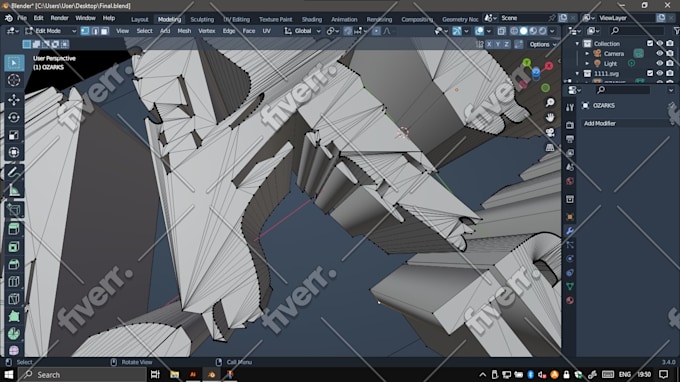Select the Scale tool in toolbar
Viewport: 680px width, 382px height.
pyautogui.click(x=14, y=135)
